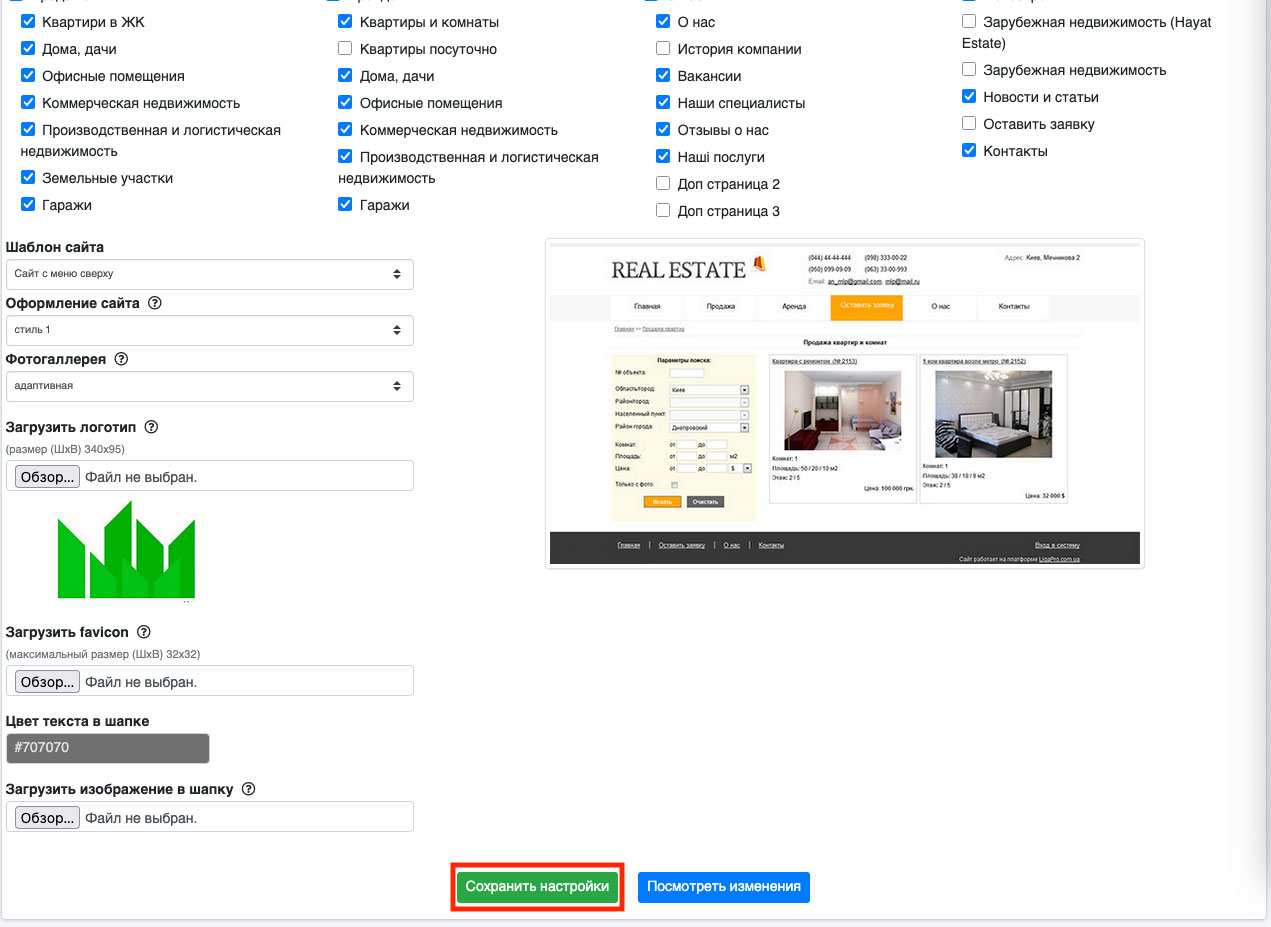1271x927 pixels.
Task: Uncheck the Вакансии checkbox
Action: click(663, 75)
